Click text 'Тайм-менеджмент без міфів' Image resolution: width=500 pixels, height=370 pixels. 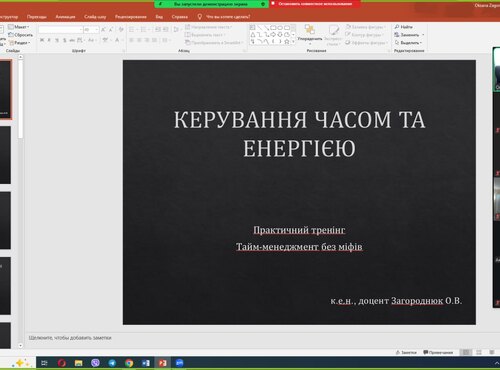[x=299, y=247]
